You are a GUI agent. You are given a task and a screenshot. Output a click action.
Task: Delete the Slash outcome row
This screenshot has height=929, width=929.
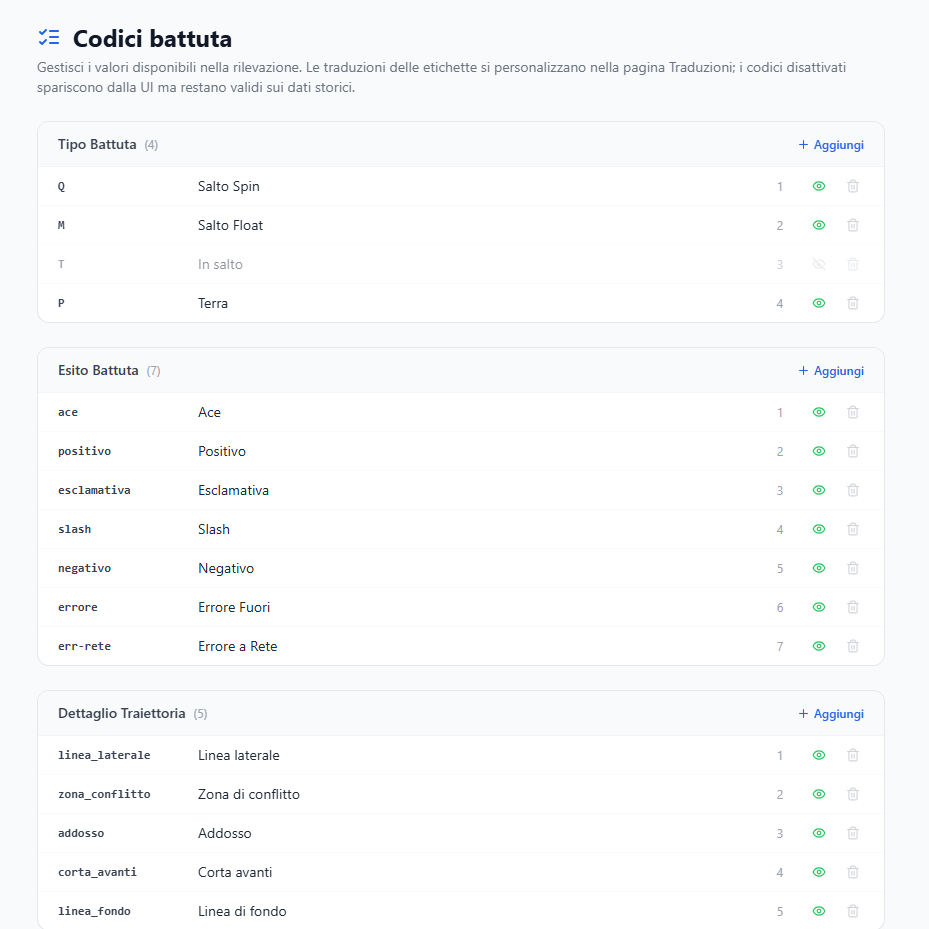[x=853, y=530]
